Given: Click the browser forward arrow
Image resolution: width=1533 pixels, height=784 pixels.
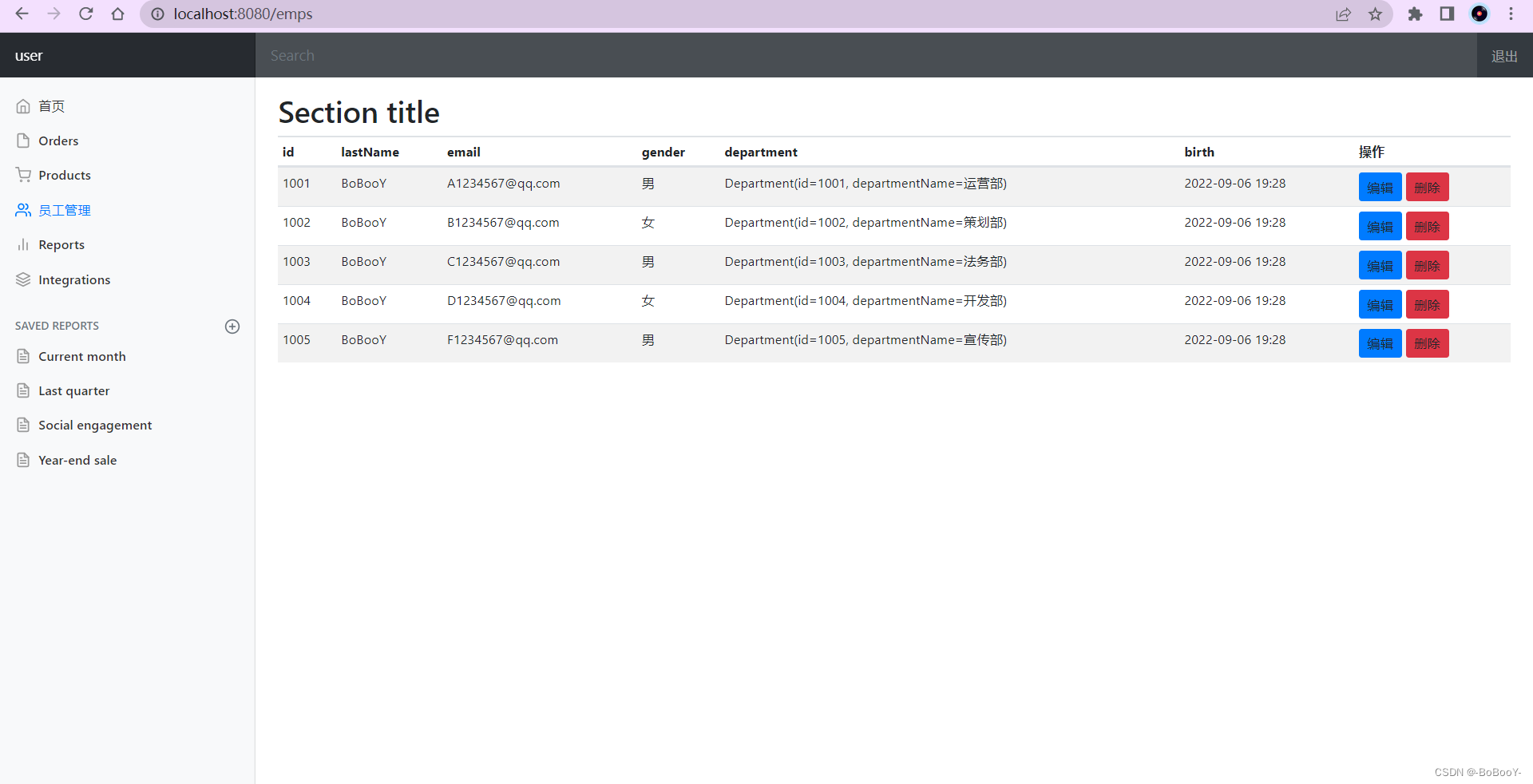Looking at the screenshot, I should pyautogui.click(x=53, y=14).
